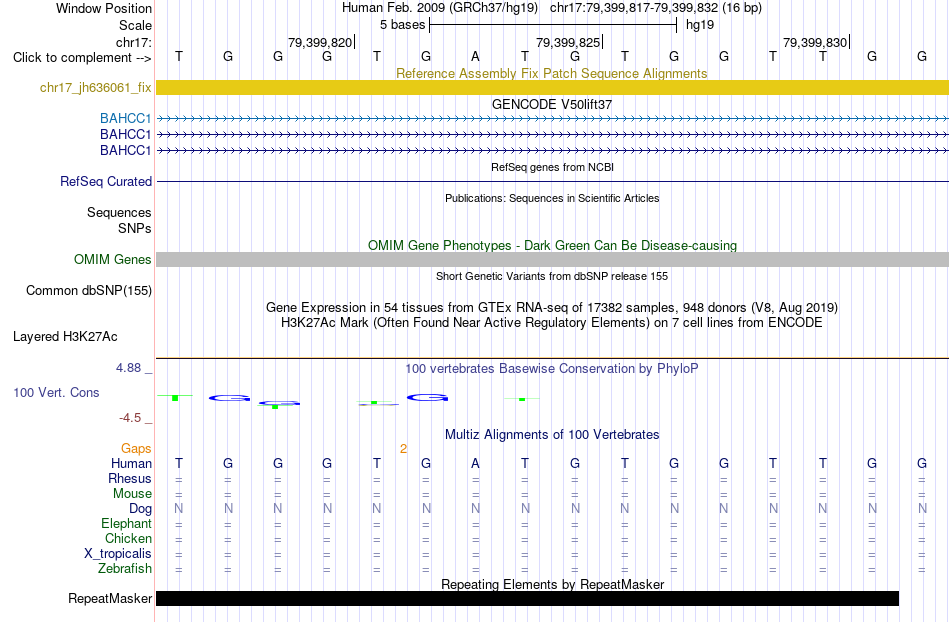Click the 79,399,830 ruler position

coord(815,42)
